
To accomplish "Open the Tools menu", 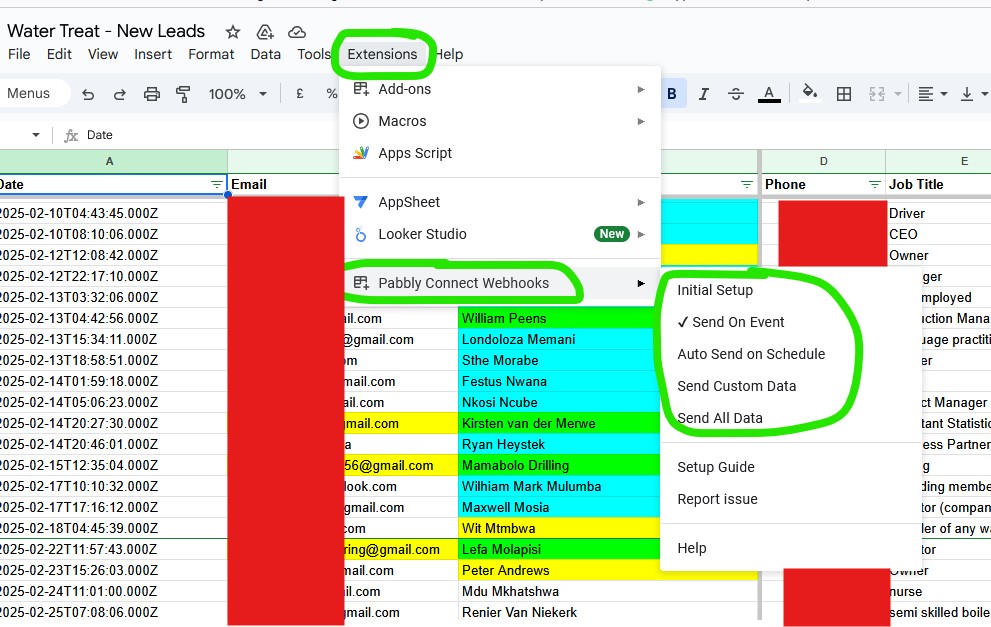I will [x=314, y=54].
